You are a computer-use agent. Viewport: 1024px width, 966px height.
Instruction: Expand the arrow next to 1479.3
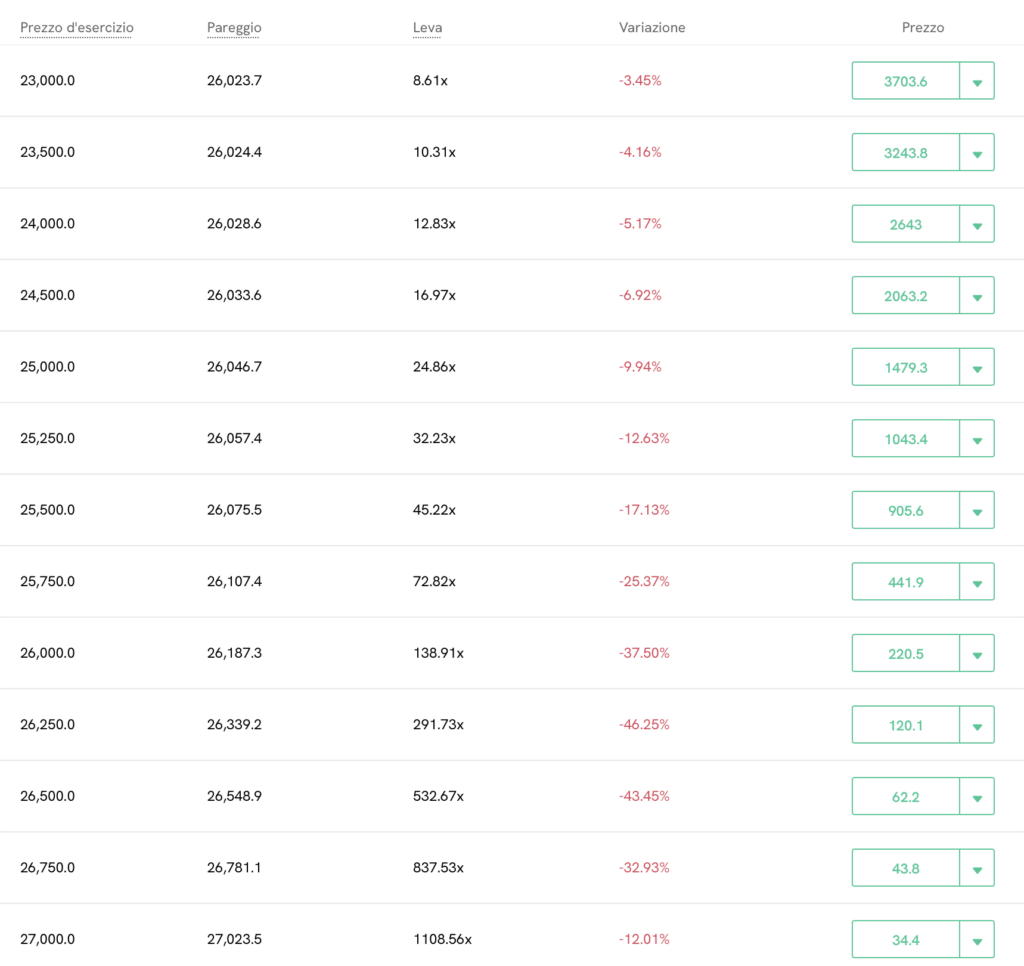coord(977,367)
